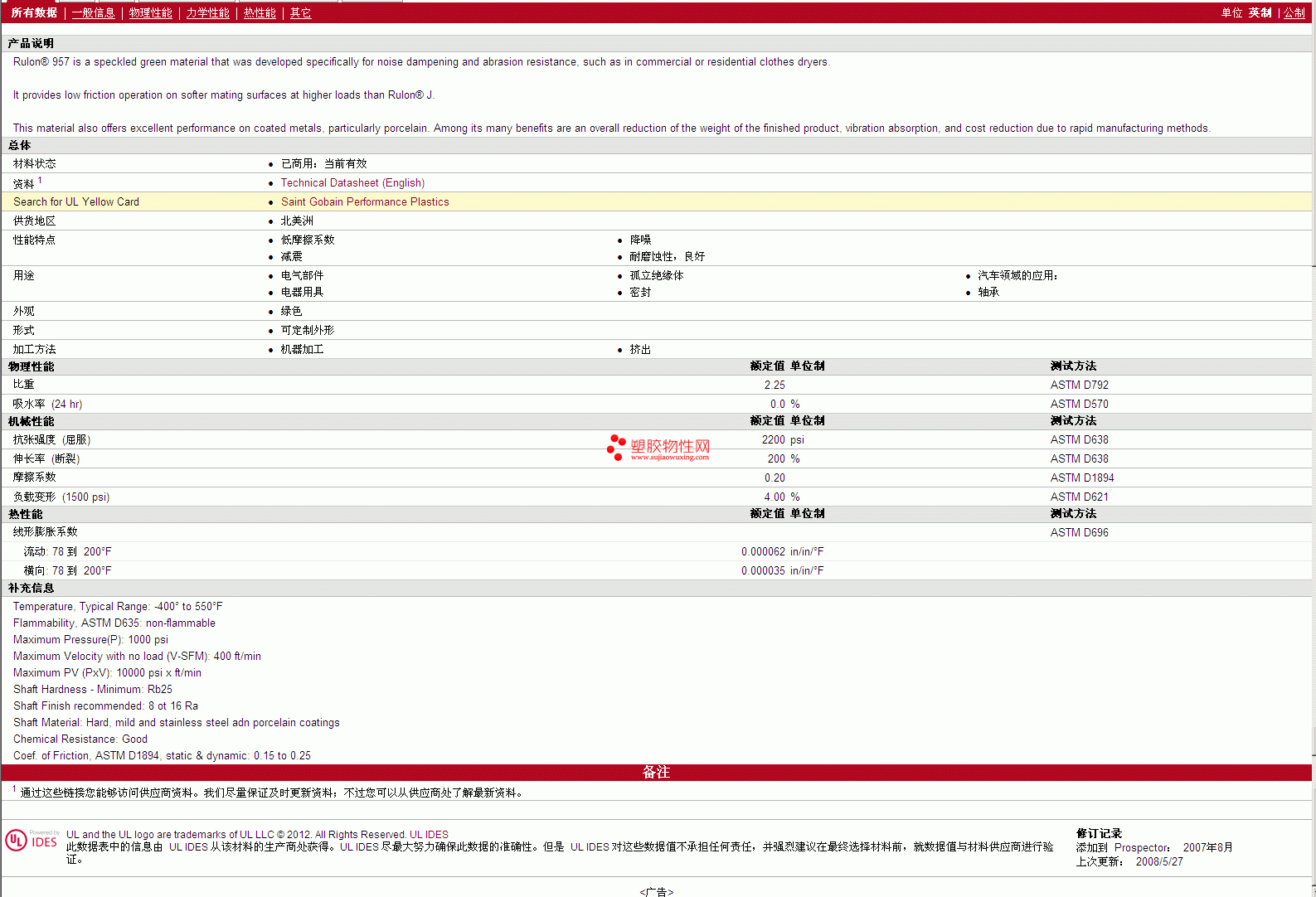Click the 备注 red header bar
Screen dimensions: 1316x897
656,773
